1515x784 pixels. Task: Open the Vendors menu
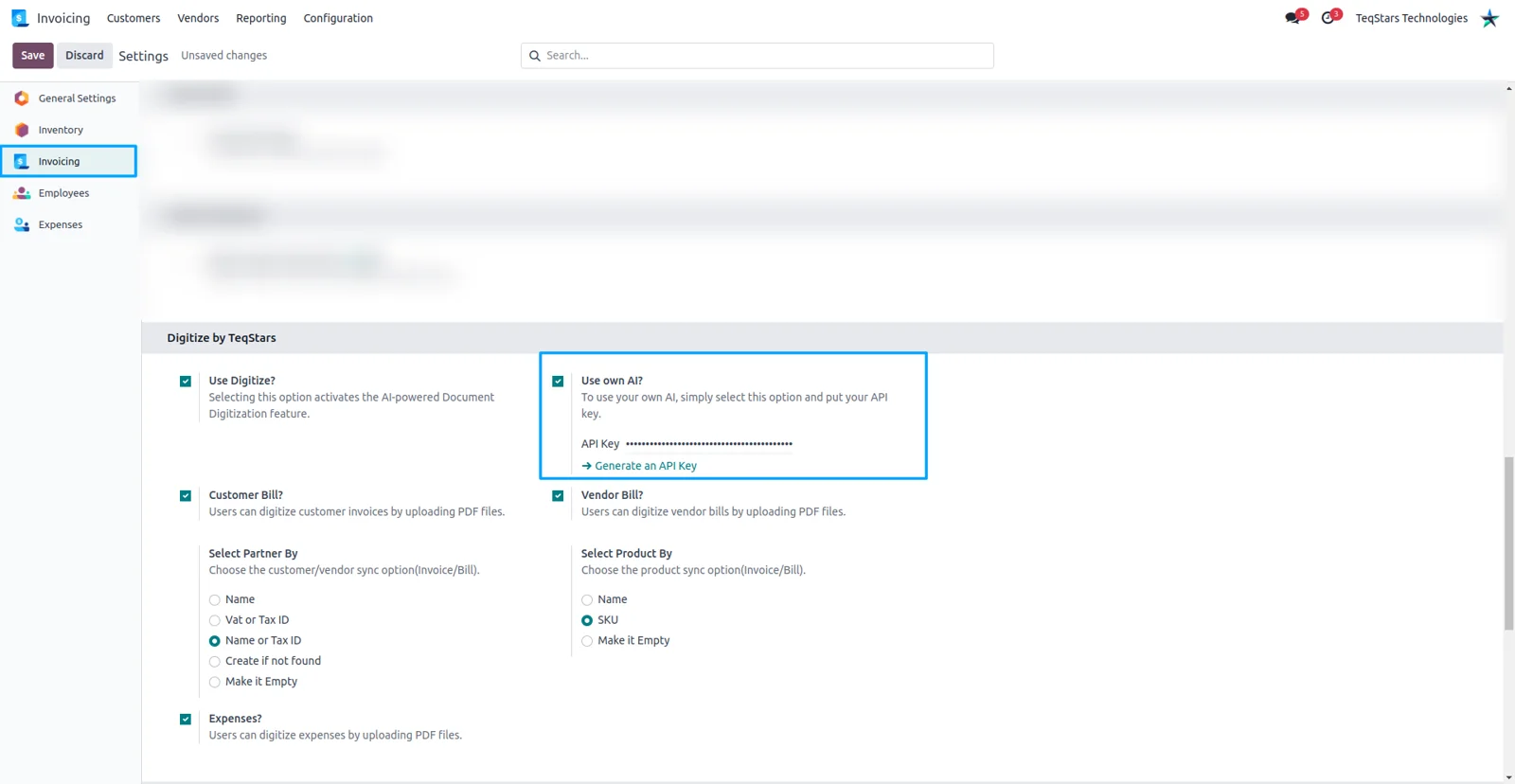point(198,18)
